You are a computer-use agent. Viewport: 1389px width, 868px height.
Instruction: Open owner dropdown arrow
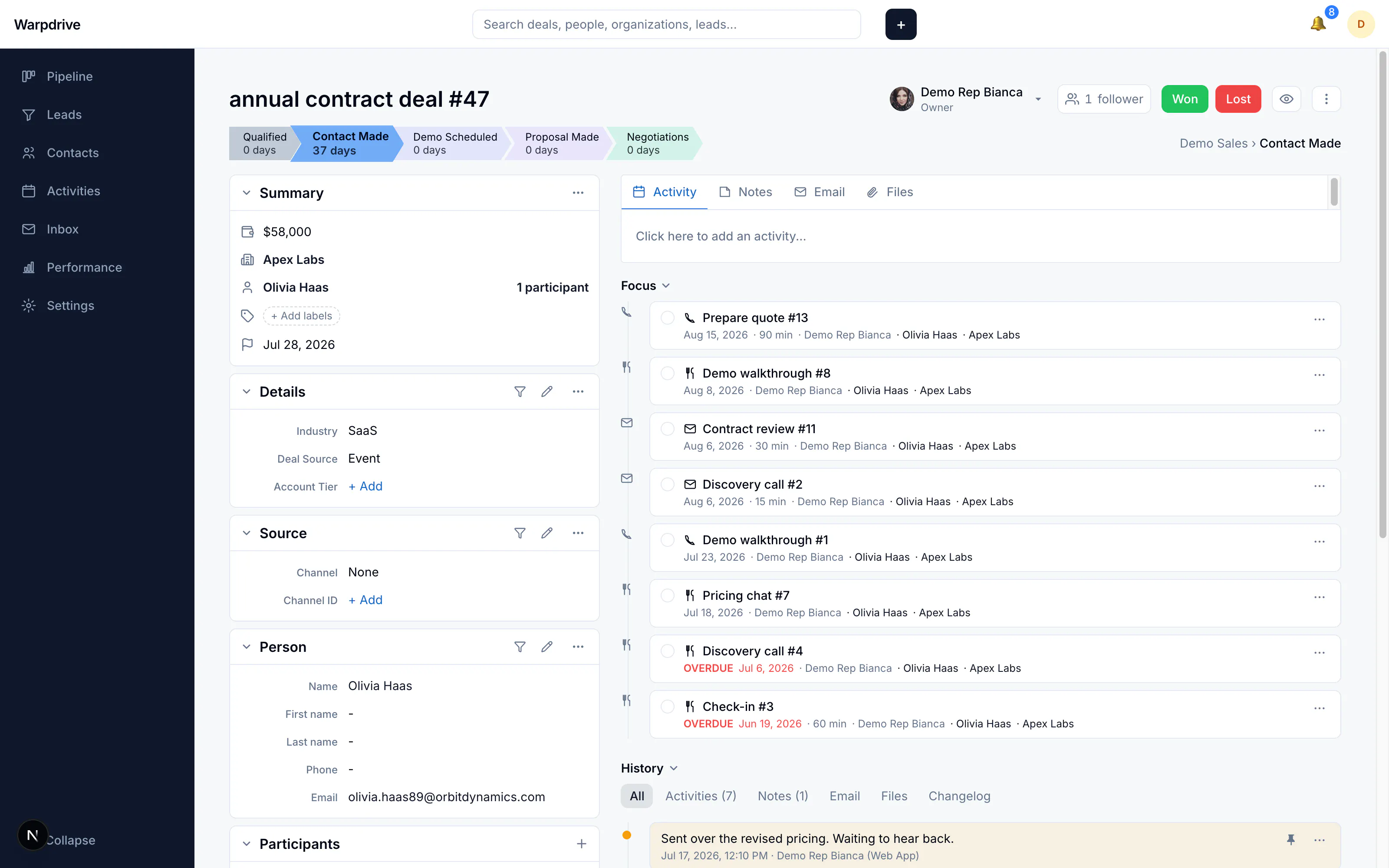coord(1038,100)
